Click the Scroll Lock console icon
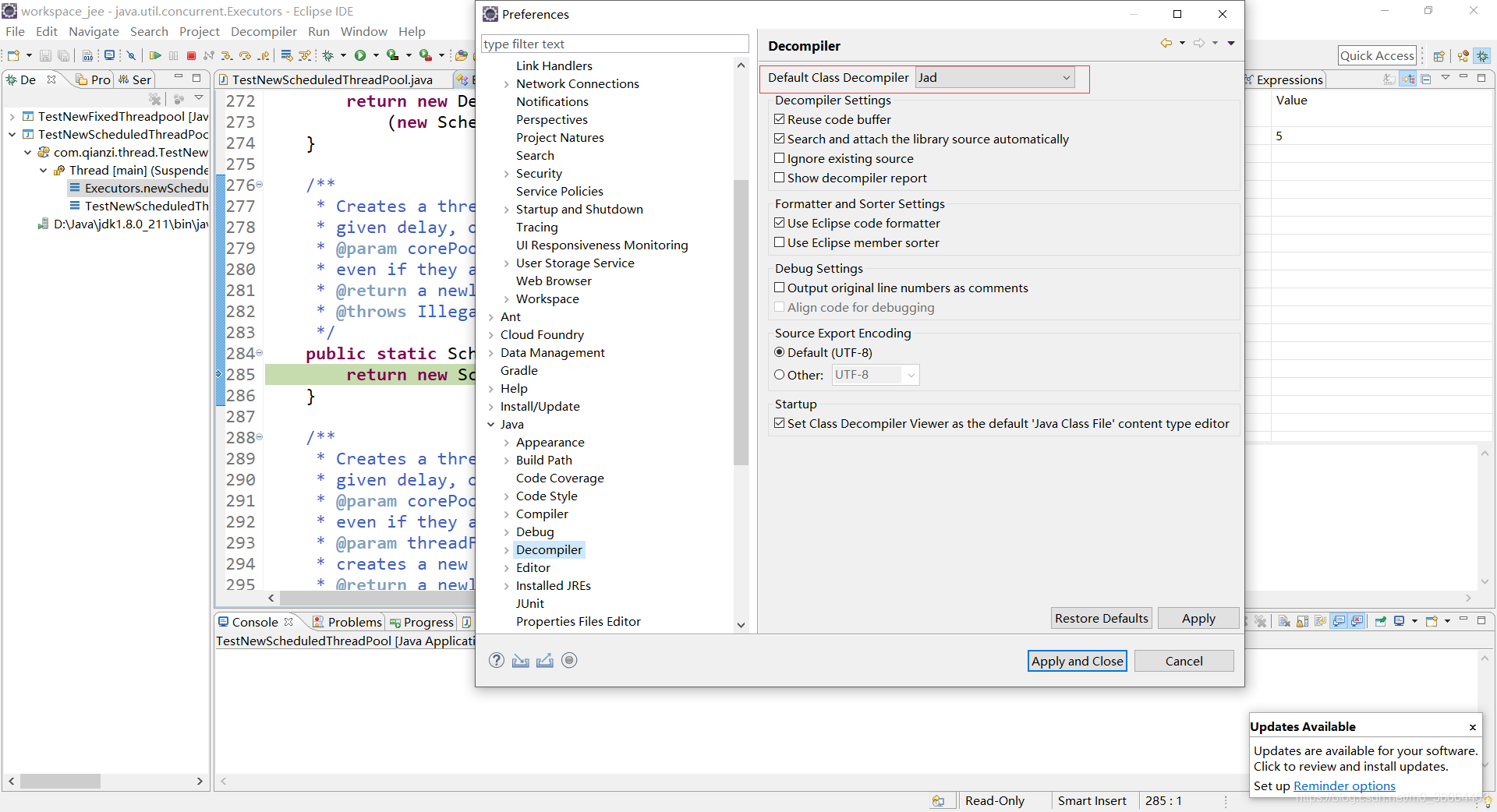Screen dimensions: 1497x812 tap(1302, 621)
